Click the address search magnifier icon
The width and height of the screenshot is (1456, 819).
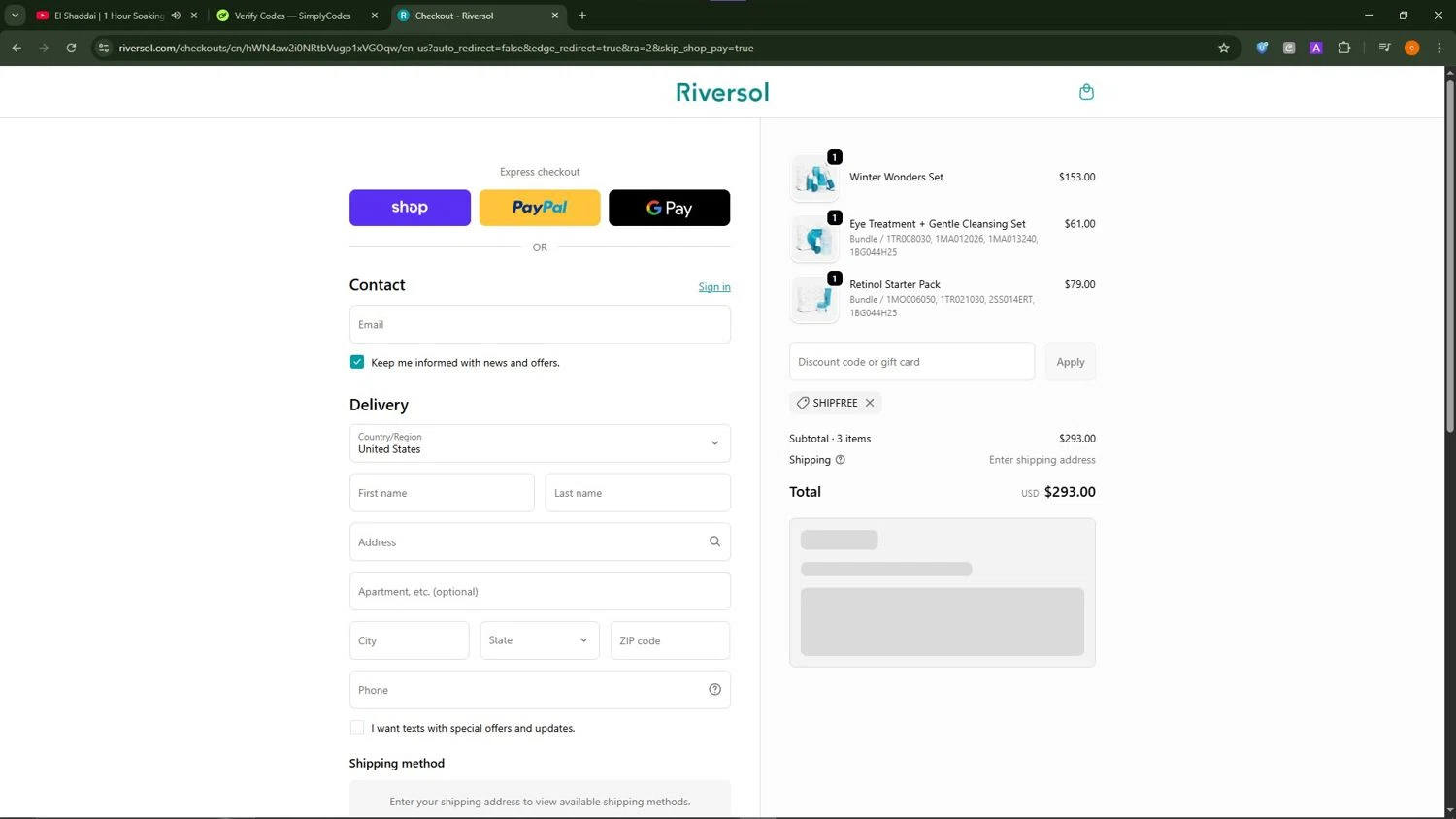point(714,541)
